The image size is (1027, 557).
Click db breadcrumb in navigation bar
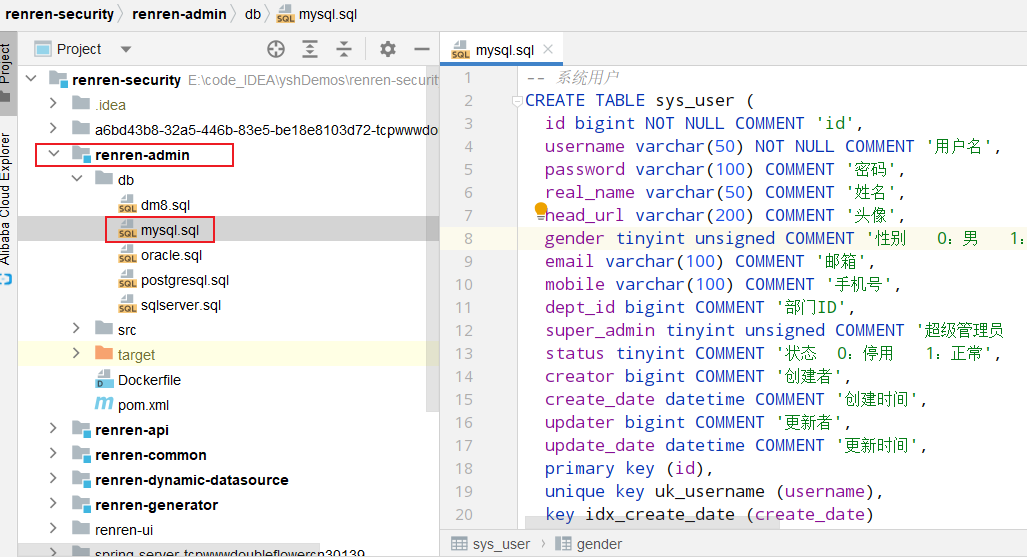253,14
